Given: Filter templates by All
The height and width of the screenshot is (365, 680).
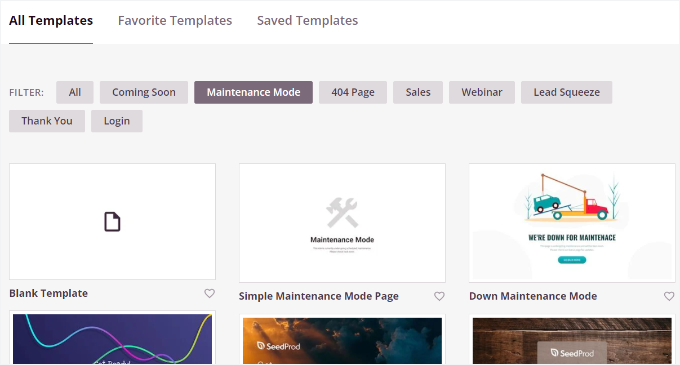Looking at the screenshot, I should [75, 92].
